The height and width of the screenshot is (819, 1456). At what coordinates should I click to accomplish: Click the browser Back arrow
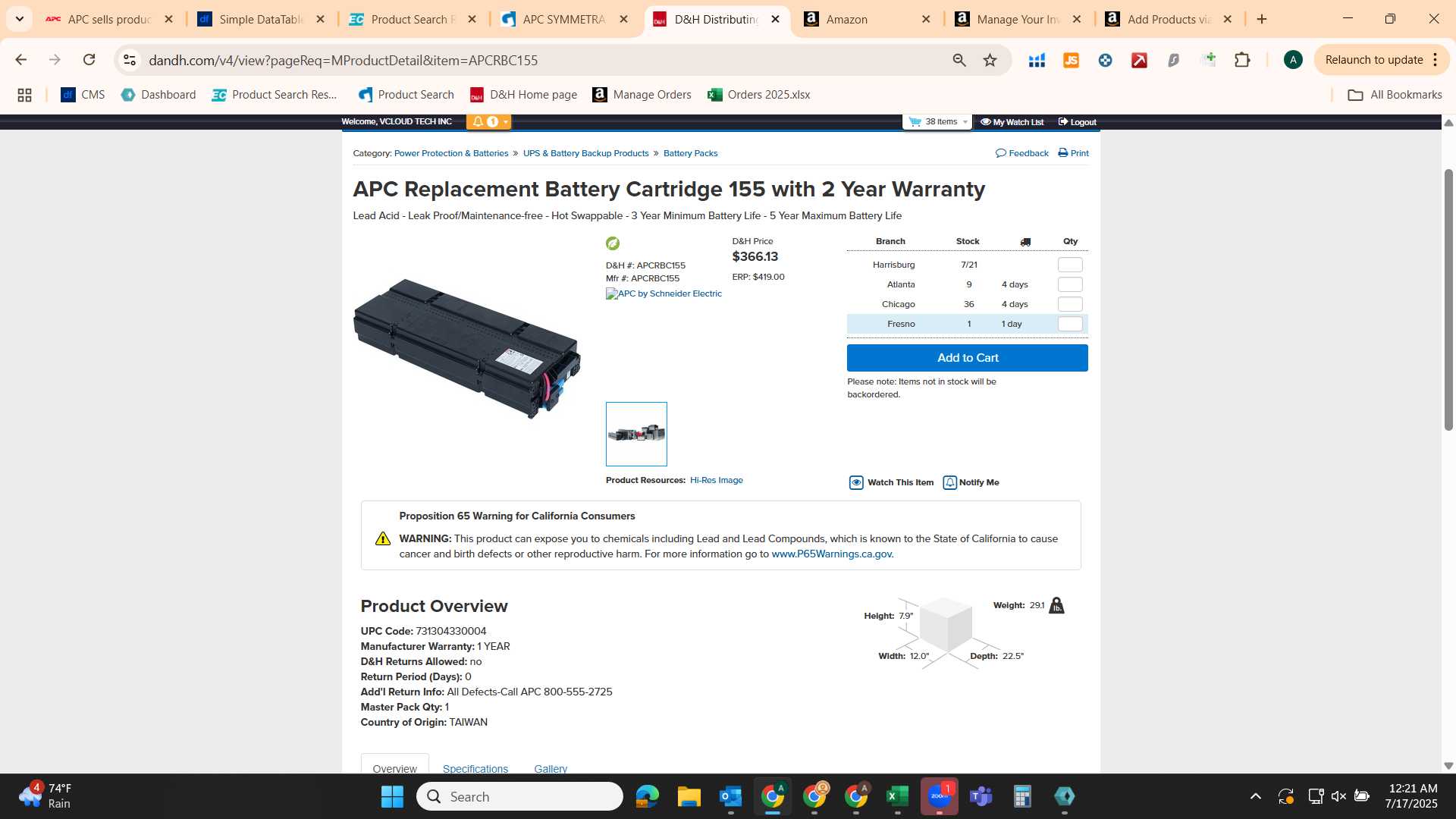pos(21,60)
